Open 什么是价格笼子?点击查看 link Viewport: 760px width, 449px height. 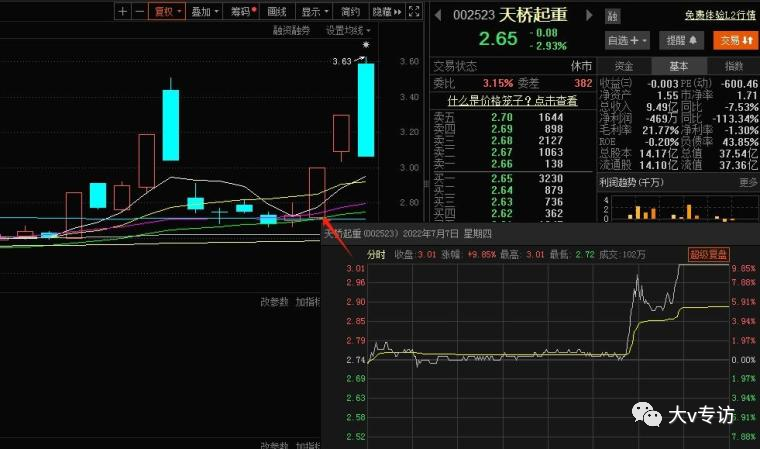pyautogui.click(x=512, y=101)
